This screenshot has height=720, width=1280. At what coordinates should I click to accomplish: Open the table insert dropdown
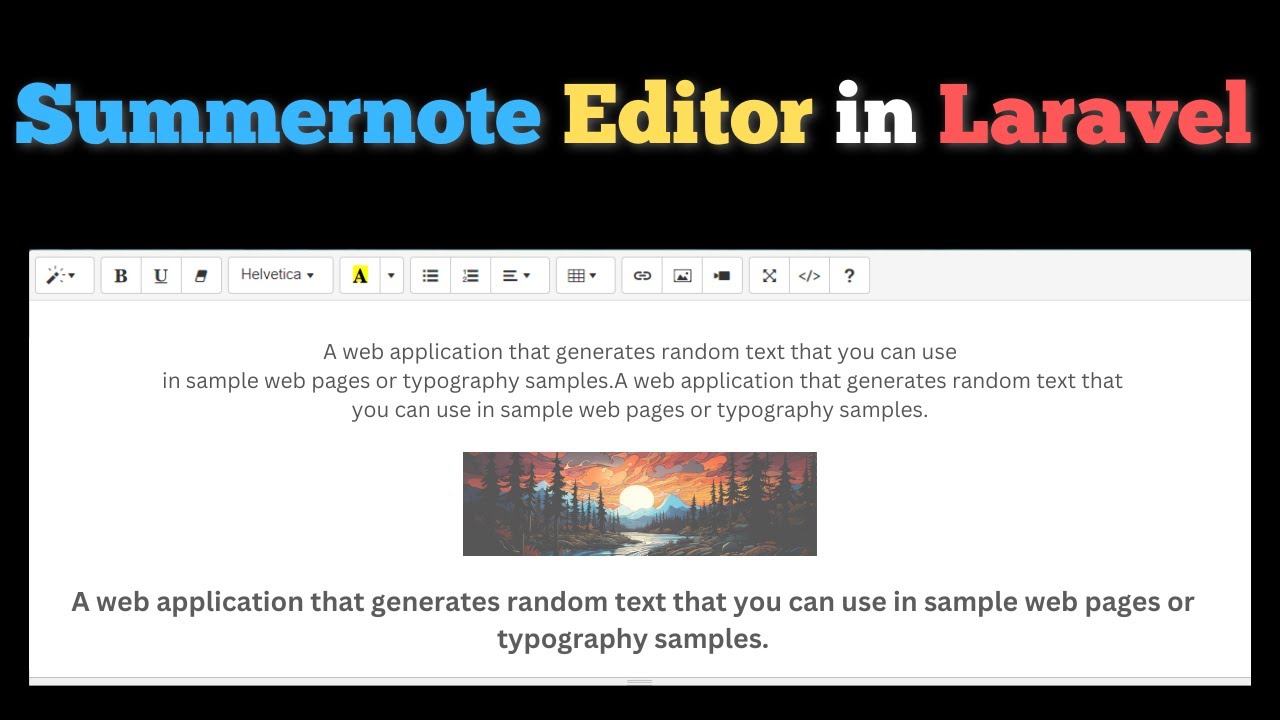click(x=585, y=276)
